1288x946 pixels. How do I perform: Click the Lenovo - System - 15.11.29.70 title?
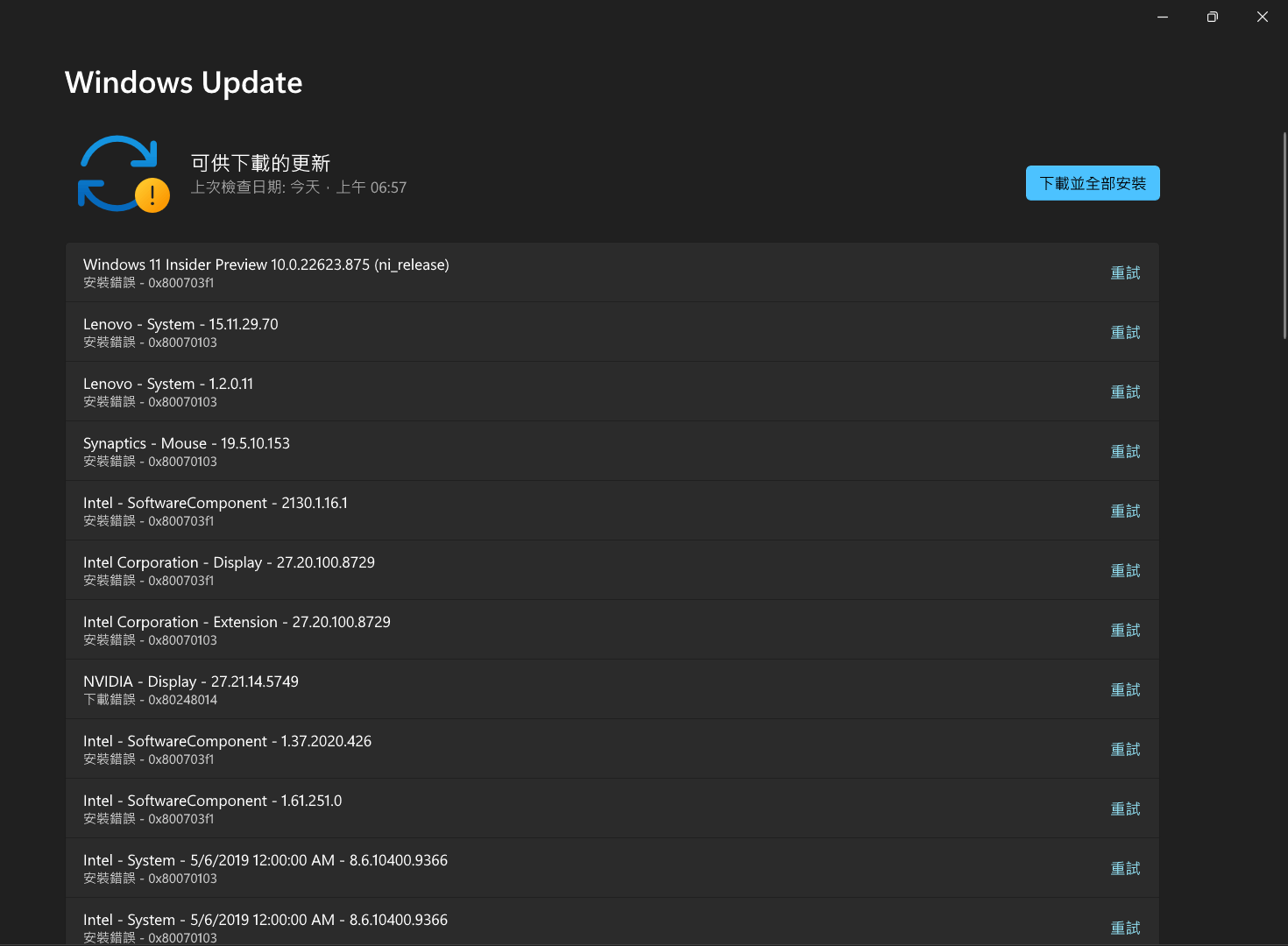click(x=180, y=324)
